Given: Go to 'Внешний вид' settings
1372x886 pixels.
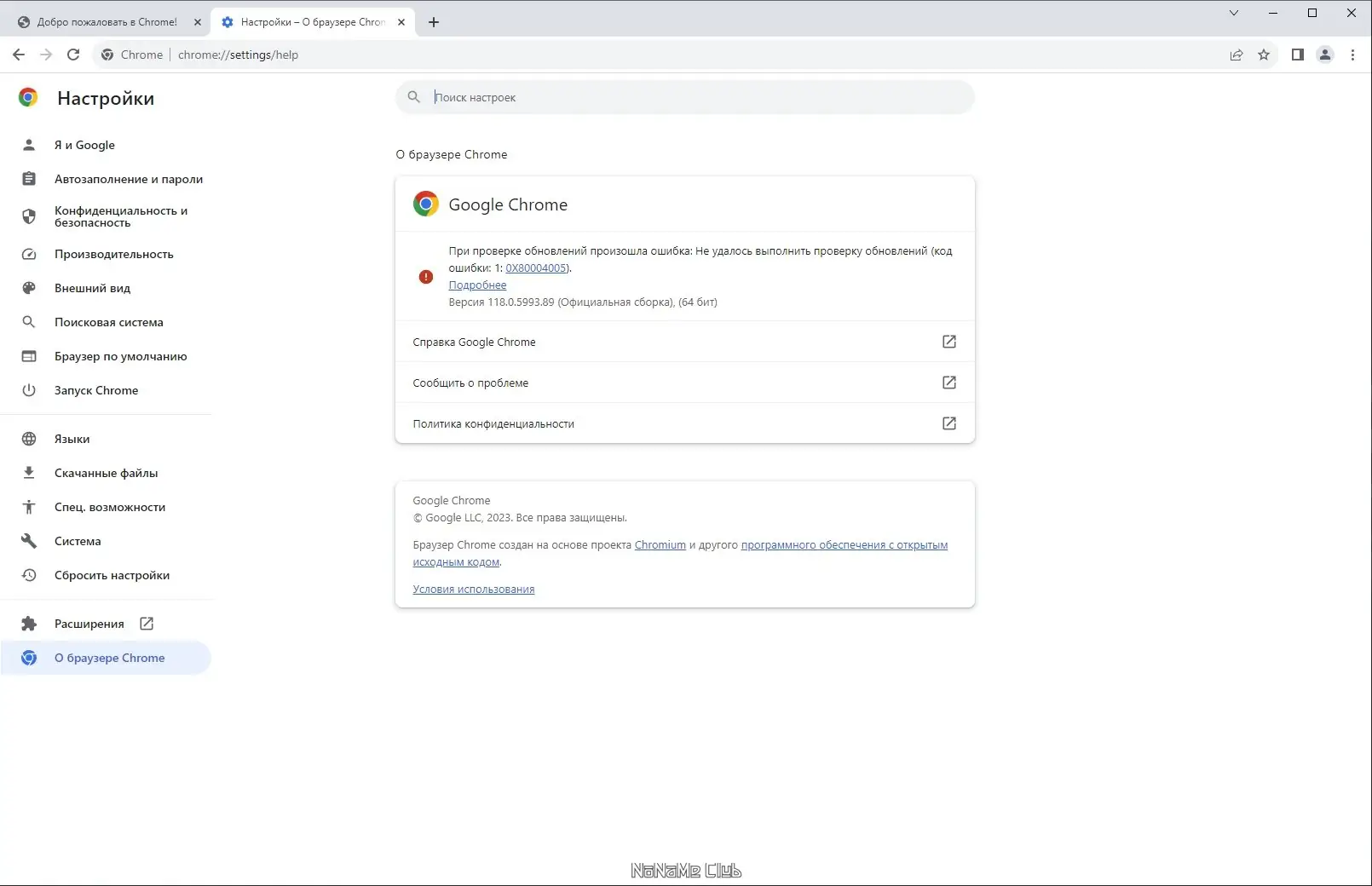Looking at the screenshot, I should (106, 288).
